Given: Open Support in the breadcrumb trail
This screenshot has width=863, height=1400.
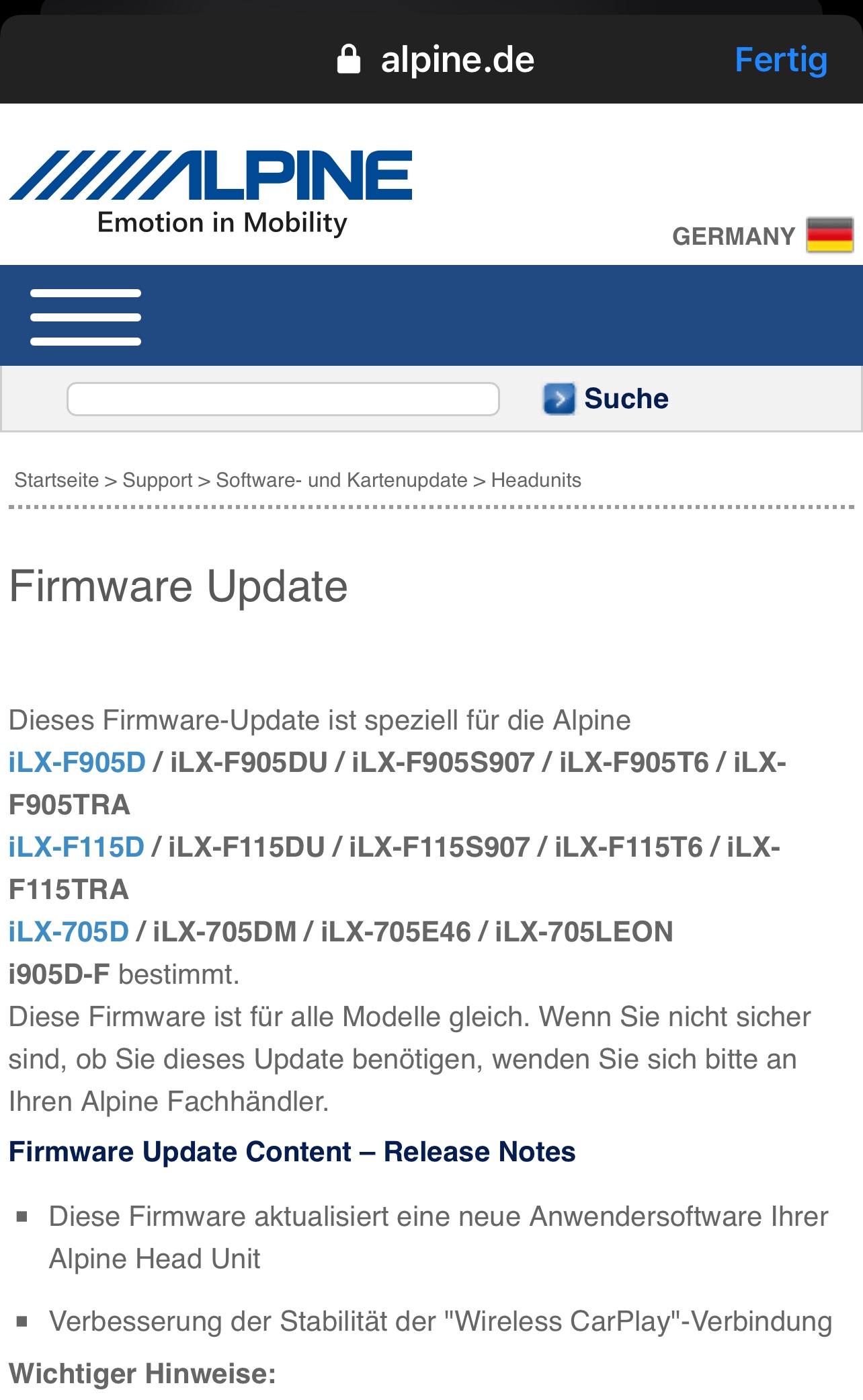Looking at the screenshot, I should 157,480.
